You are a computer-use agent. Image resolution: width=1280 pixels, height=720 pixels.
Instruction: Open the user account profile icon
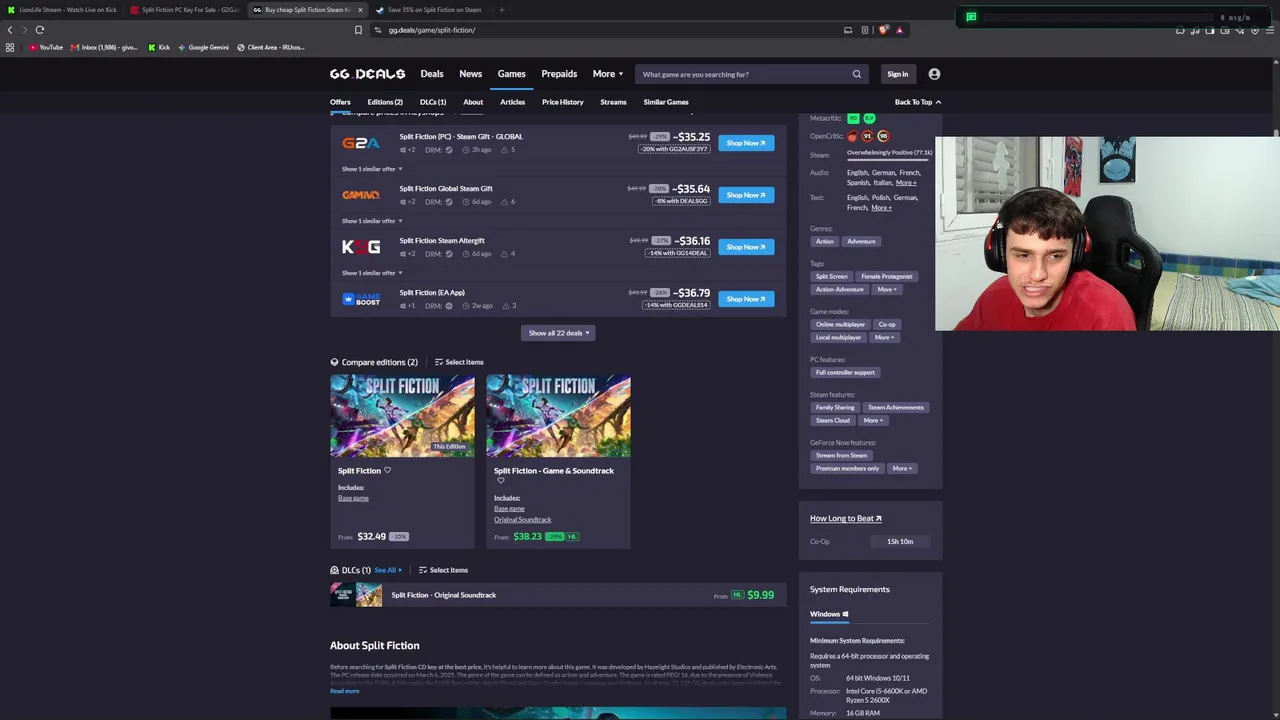tap(934, 74)
